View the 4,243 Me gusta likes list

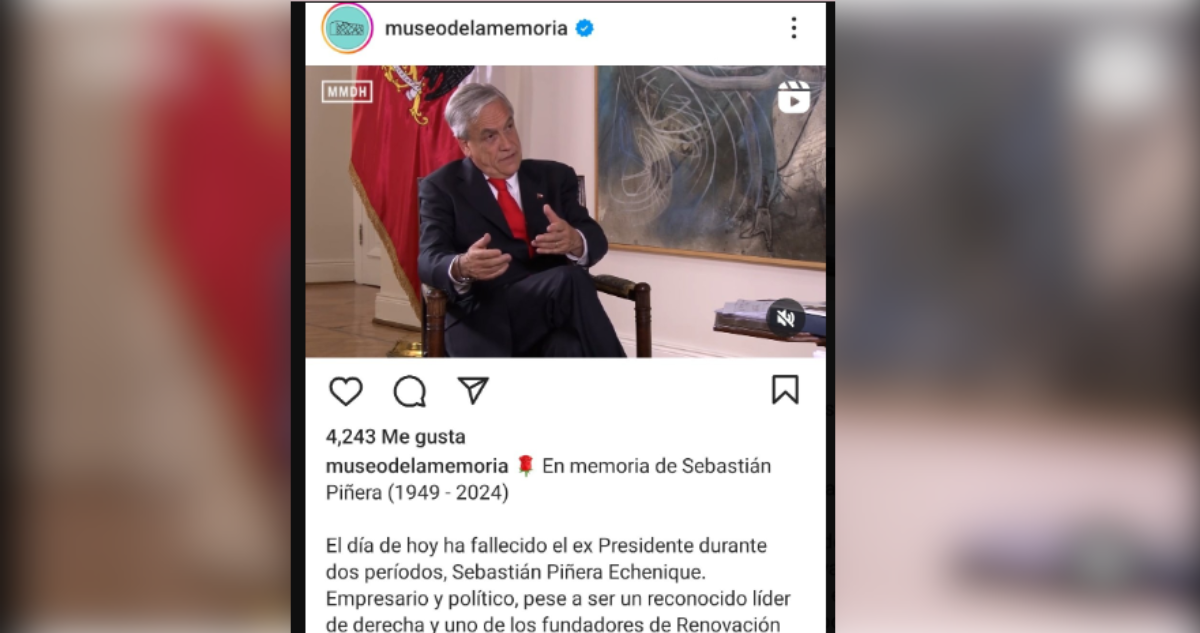coord(395,437)
